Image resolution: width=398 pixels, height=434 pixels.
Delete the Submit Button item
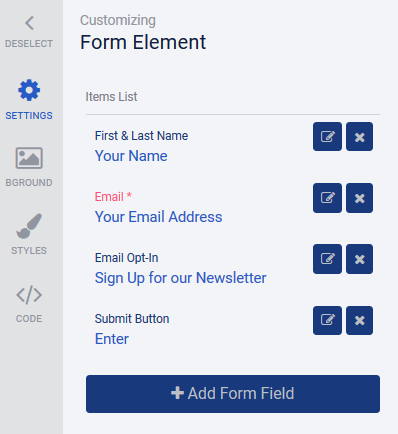point(359,320)
